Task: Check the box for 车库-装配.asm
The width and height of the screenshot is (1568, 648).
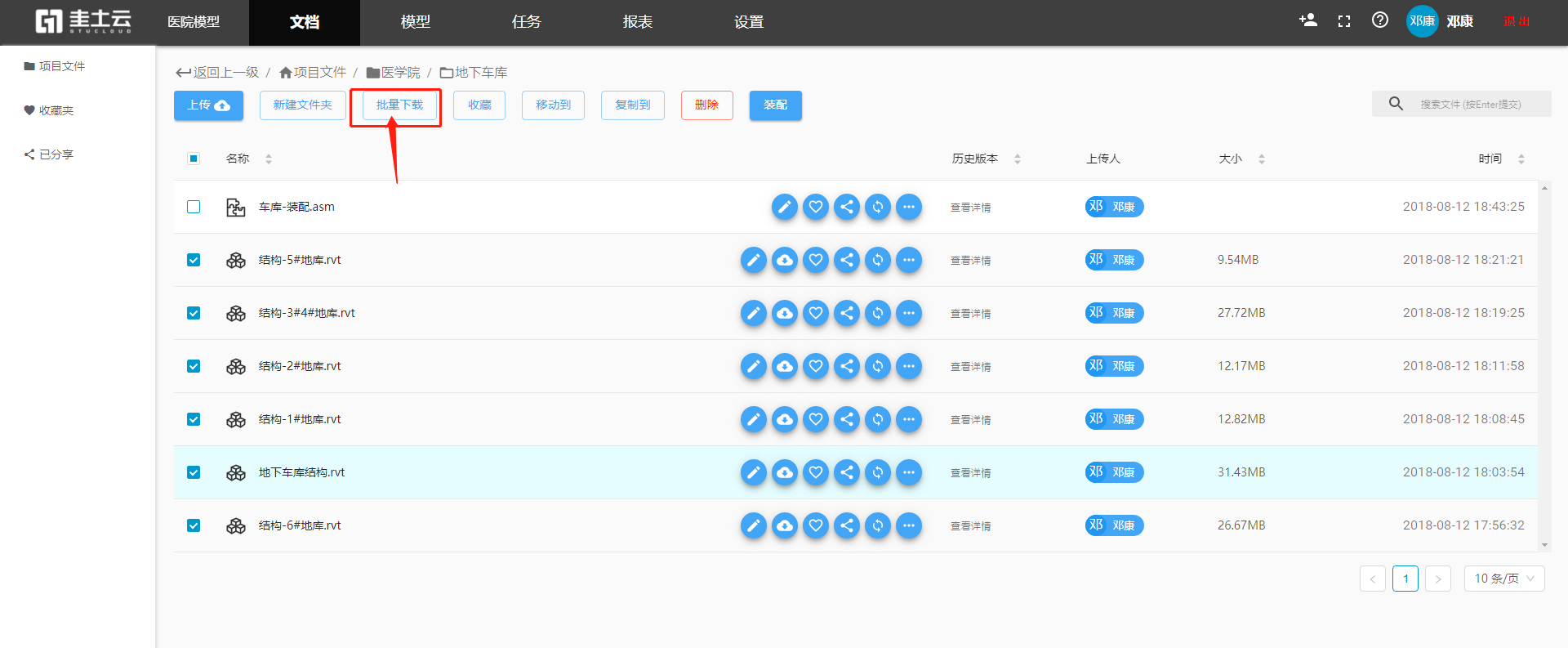Action: tap(194, 207)
